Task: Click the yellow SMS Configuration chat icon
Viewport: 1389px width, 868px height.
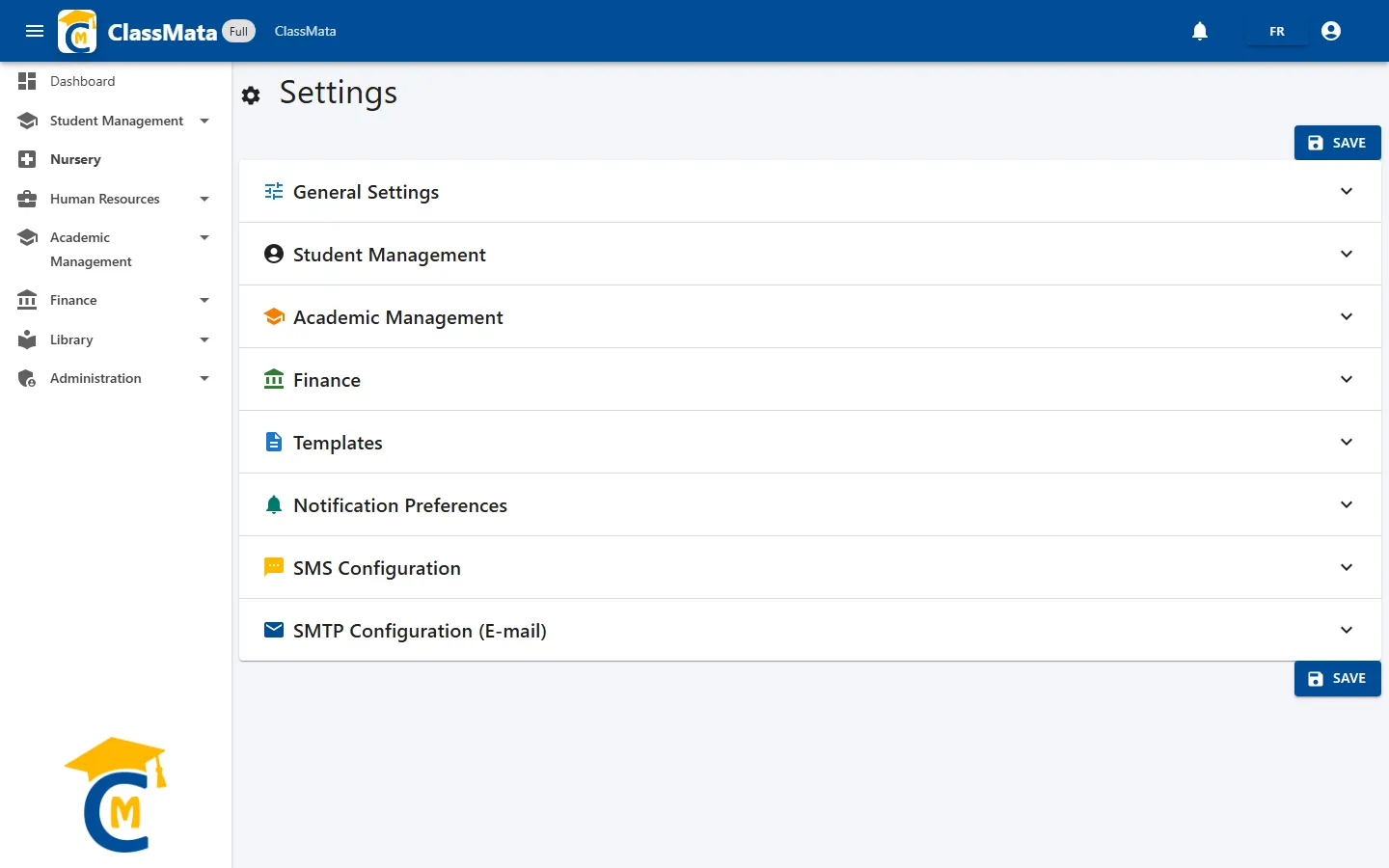Action: point(274,567)
